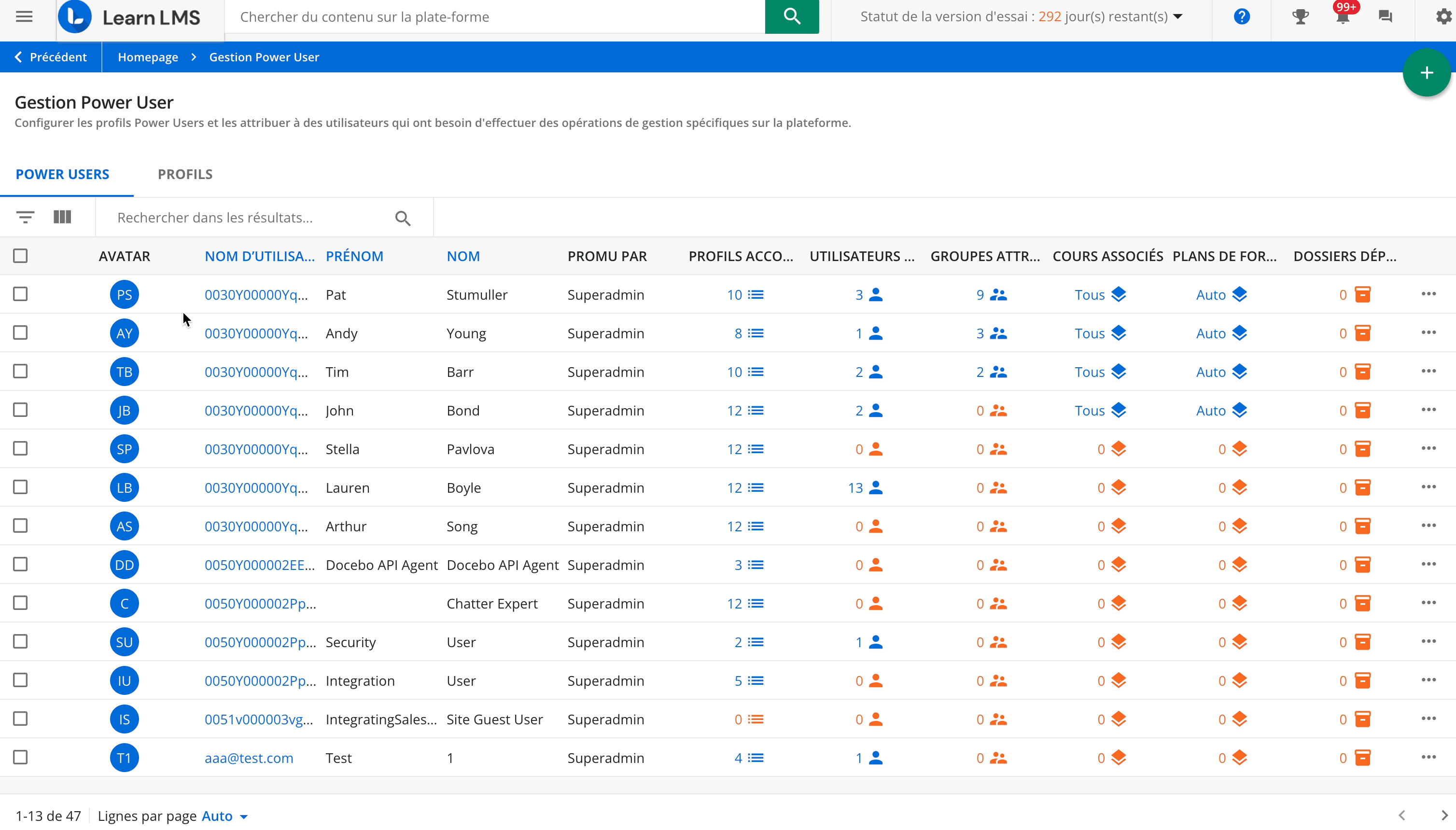The height and width of the screenshot is (830, 1456).
Task: Open the rows per page Auto dropdown
Action: click(224, 816)
